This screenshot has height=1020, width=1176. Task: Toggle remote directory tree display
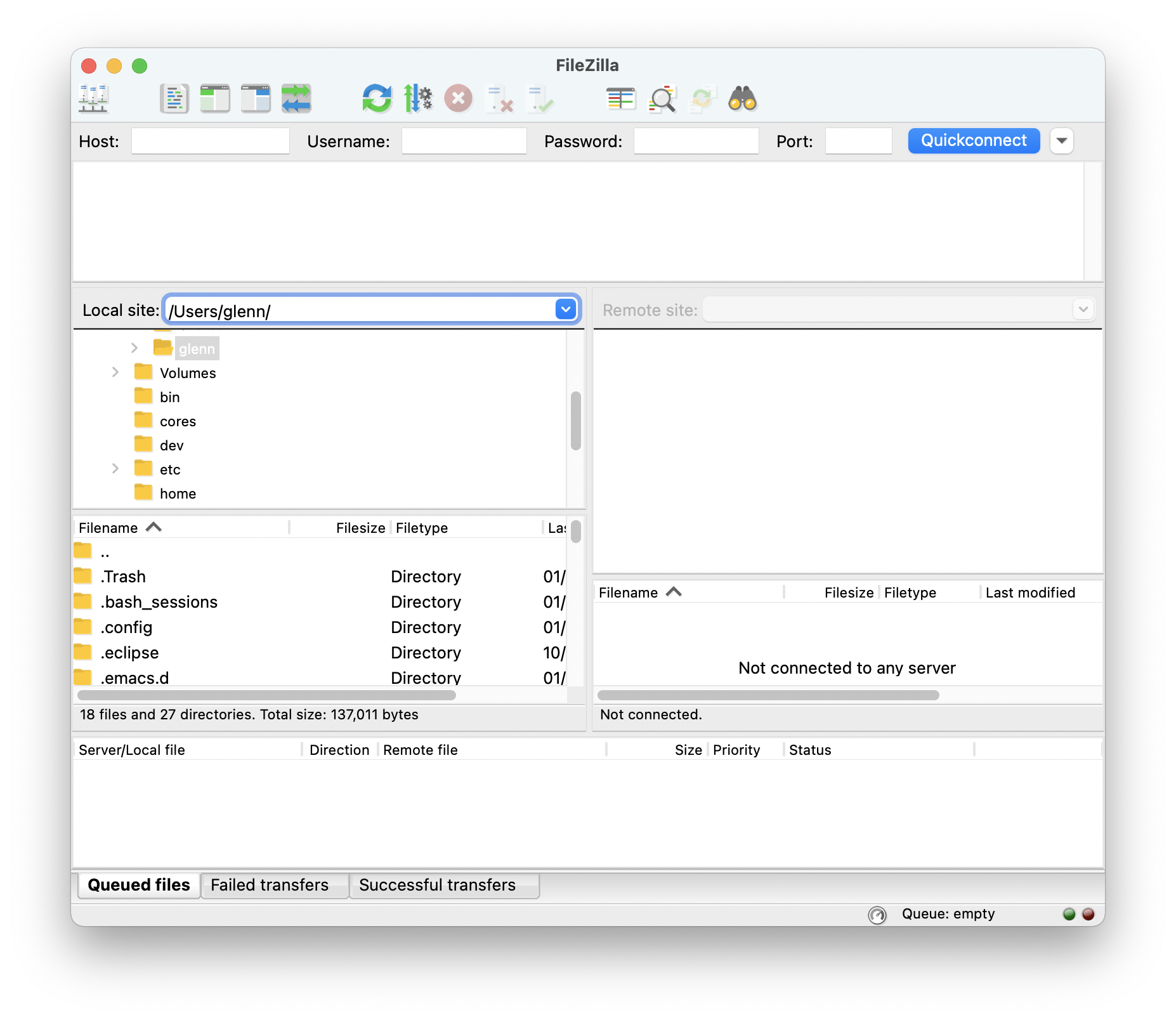tap(256, 99)
